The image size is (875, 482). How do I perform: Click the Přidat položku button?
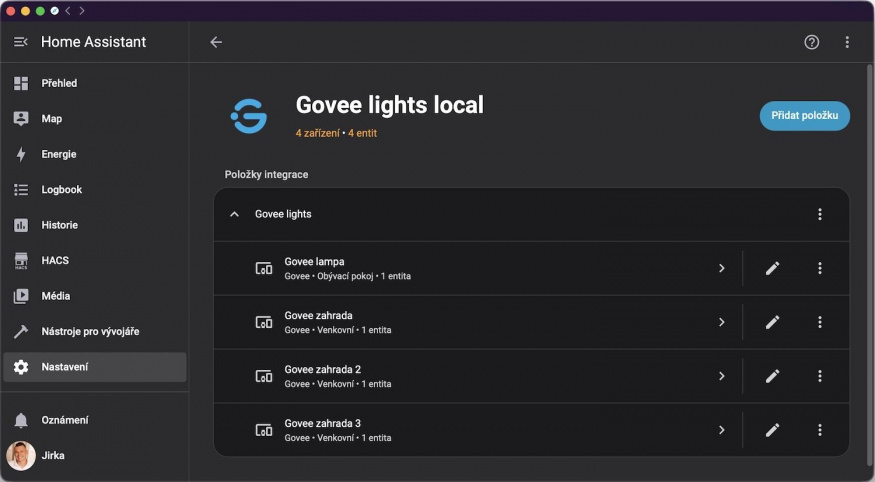click(x=805, y=116)
